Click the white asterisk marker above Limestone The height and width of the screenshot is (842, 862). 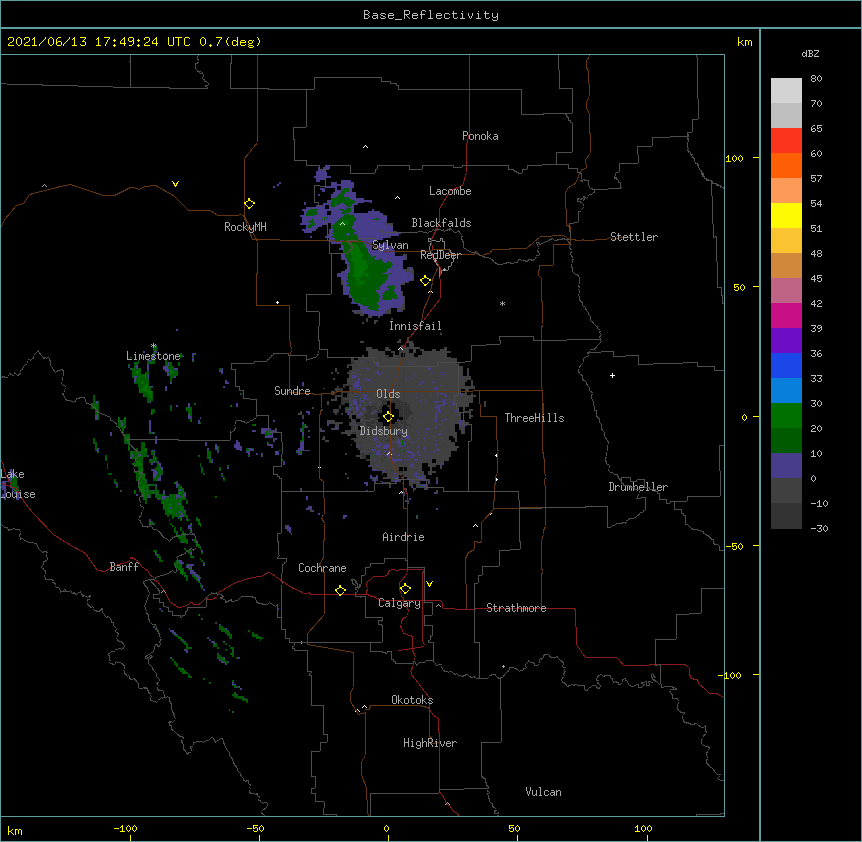(x=154, y=346)
